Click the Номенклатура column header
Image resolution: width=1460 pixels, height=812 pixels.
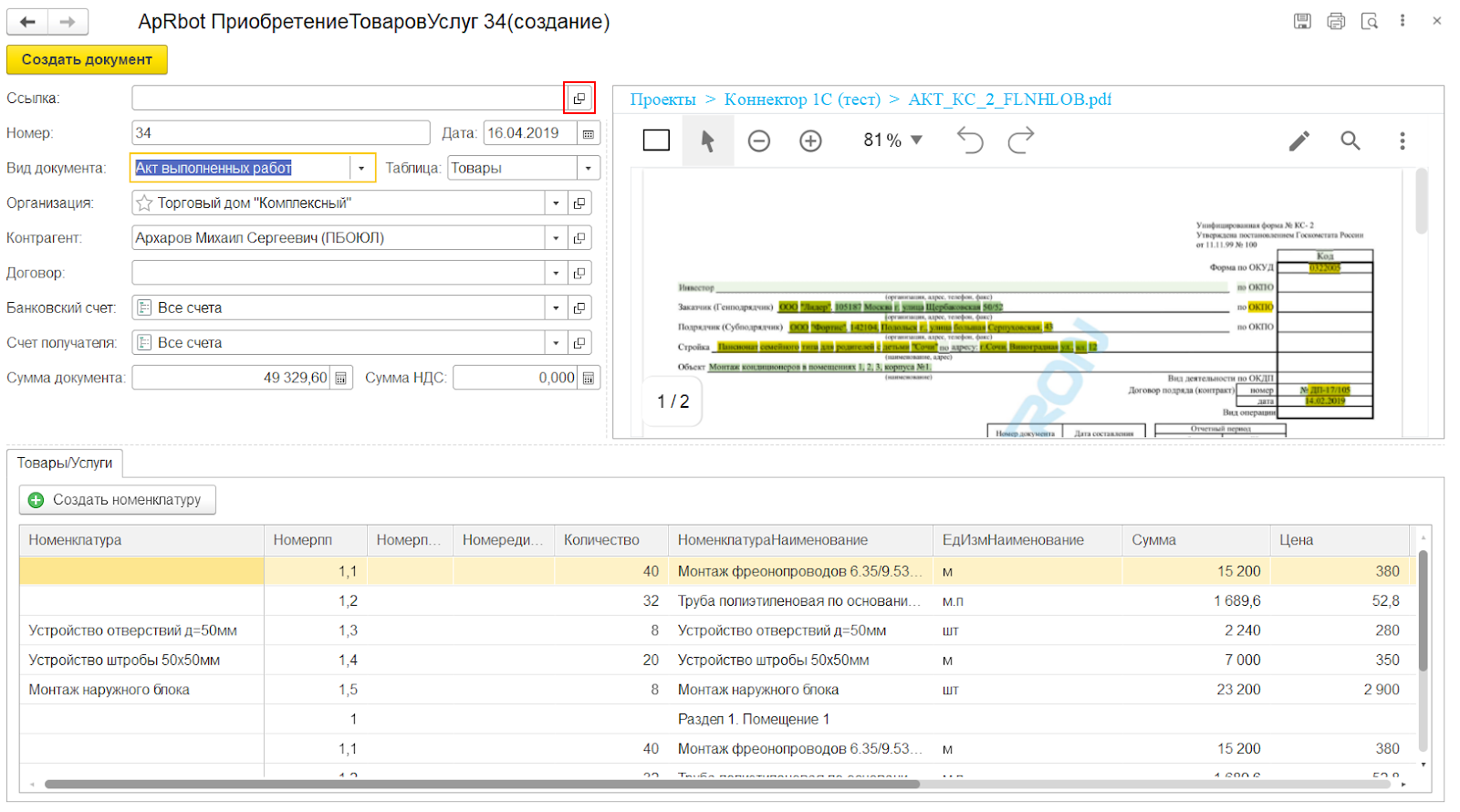point(141,540)
